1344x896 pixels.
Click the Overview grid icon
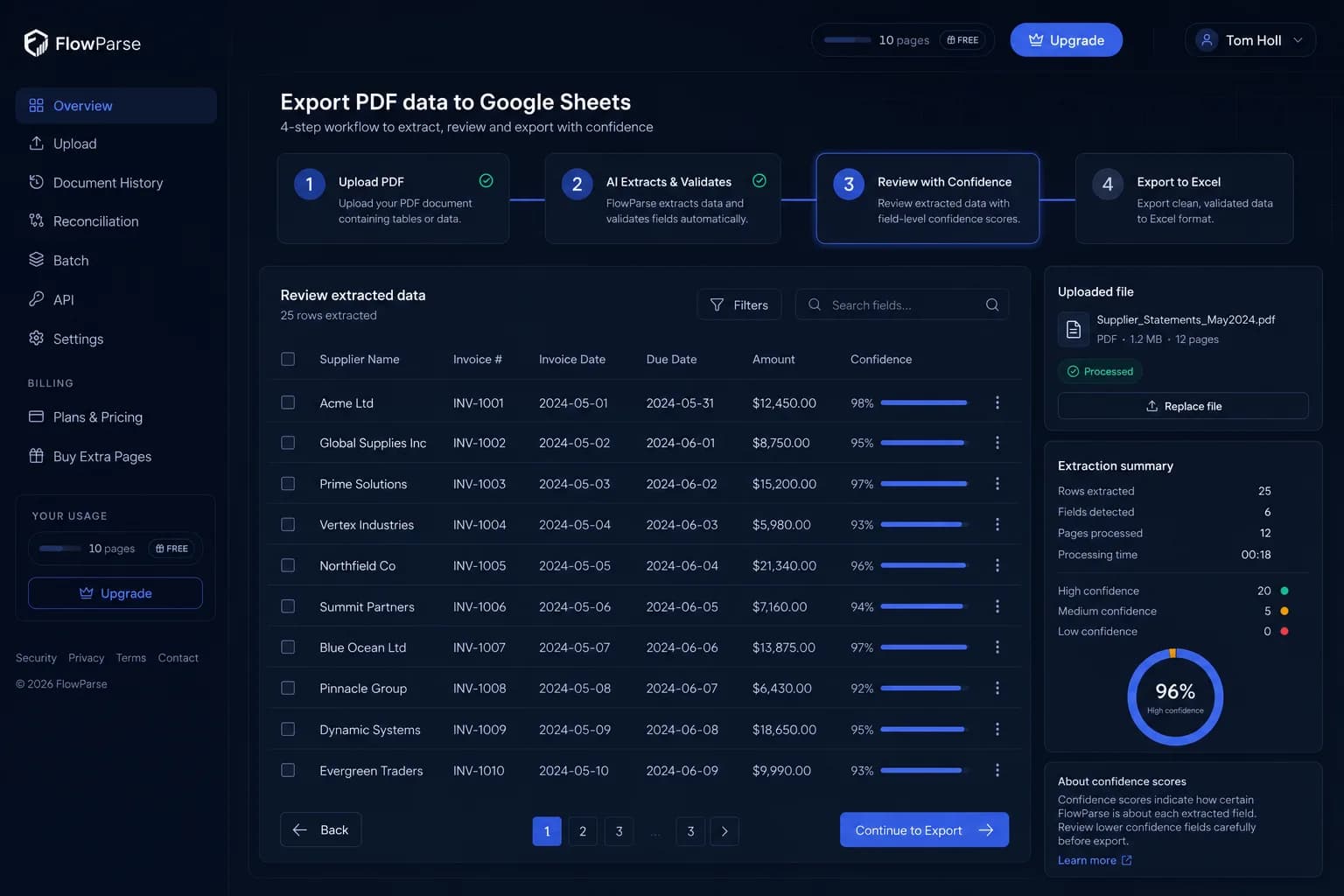tap(36, 105)
